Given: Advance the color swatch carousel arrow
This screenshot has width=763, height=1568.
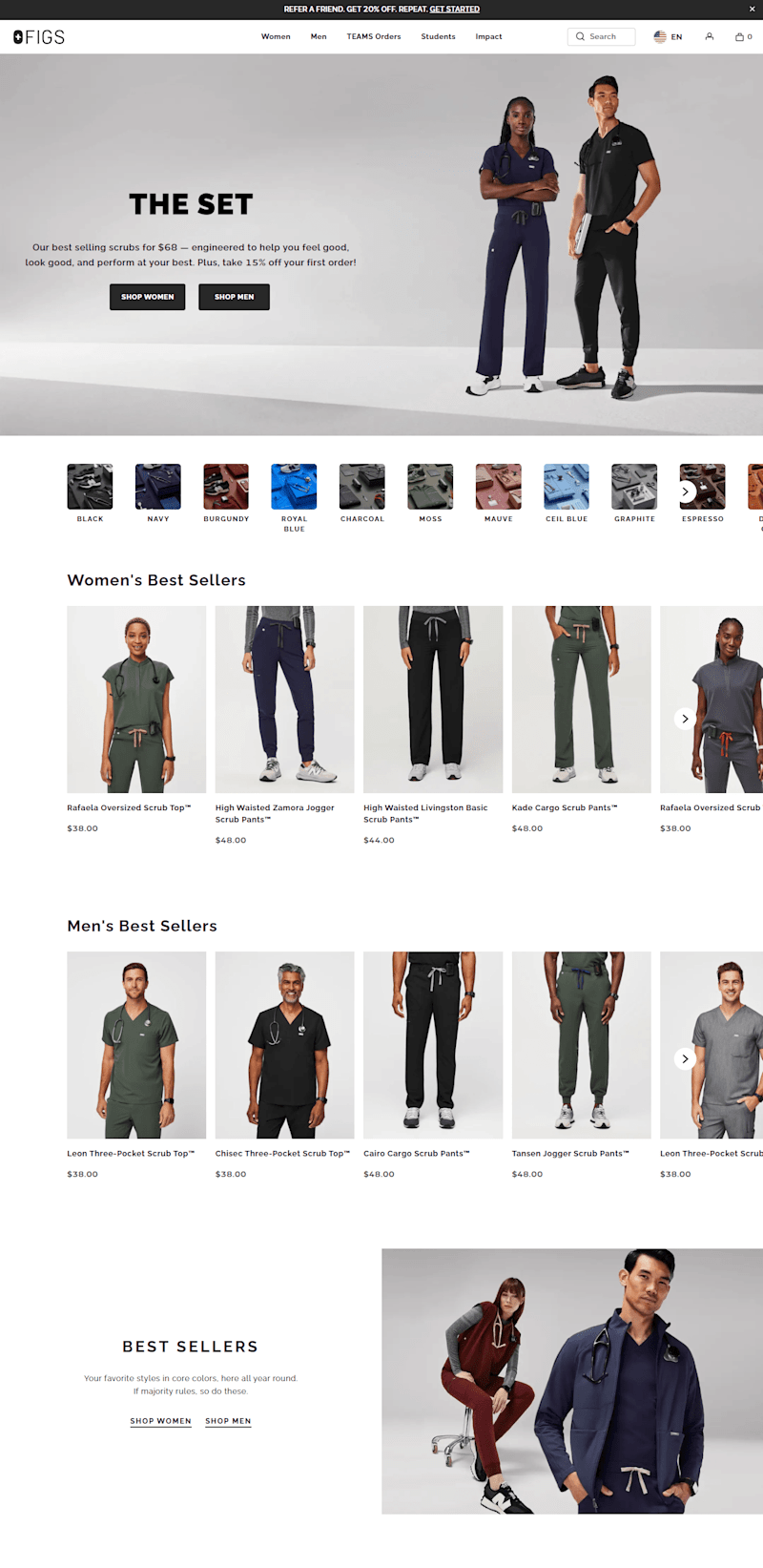Looking at the screenshot, I should click(x=685, y=492).
